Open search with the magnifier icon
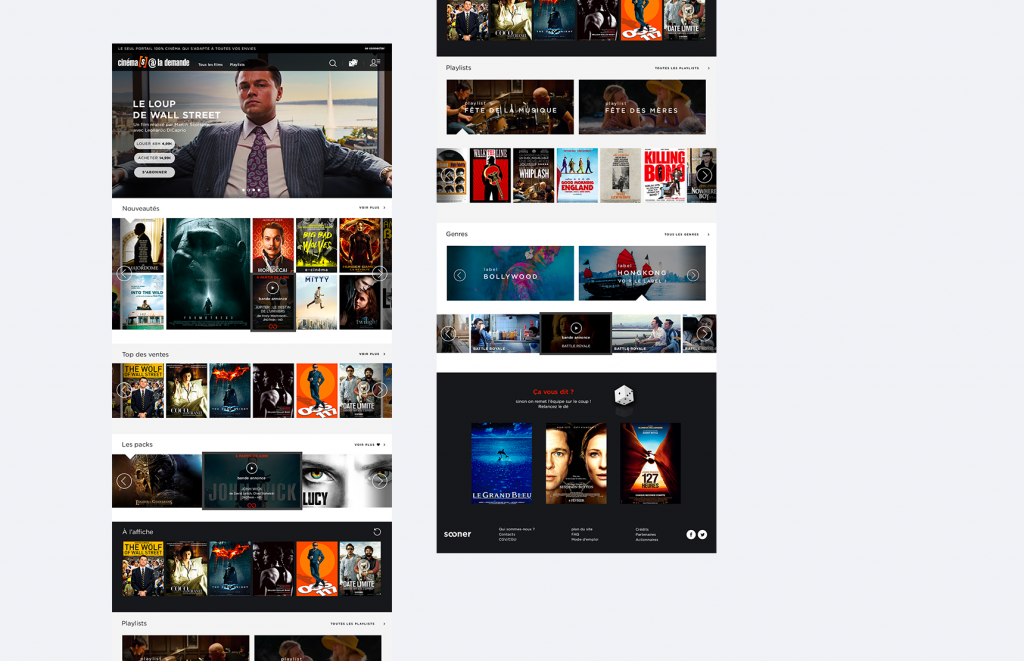 (x=333, y=64)
